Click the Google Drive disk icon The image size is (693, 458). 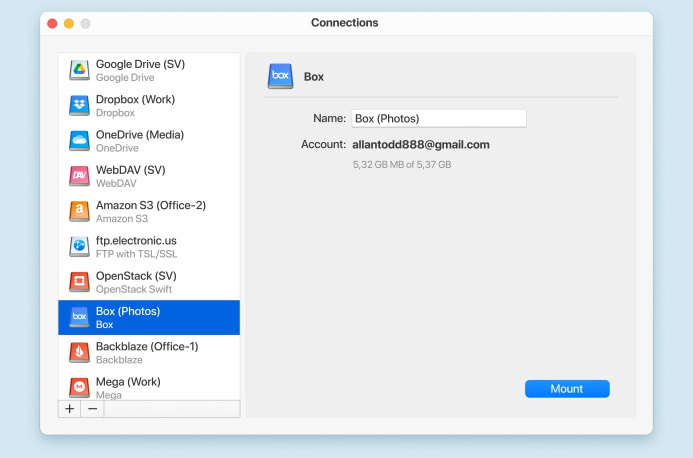(x=80, y=70)
